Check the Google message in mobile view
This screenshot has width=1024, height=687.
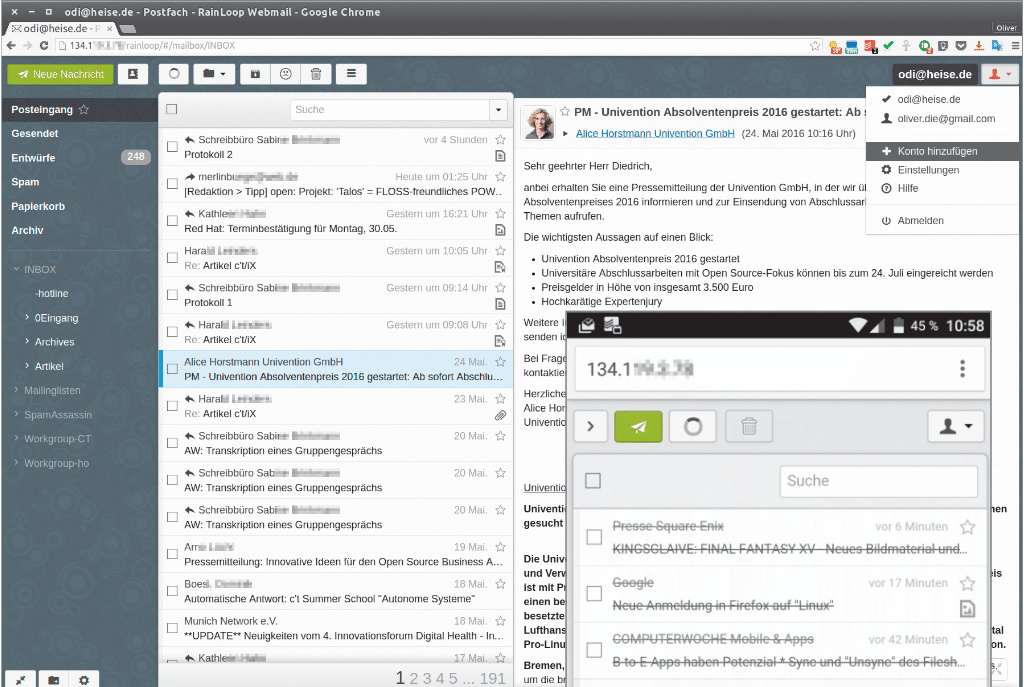pos(594,594)
